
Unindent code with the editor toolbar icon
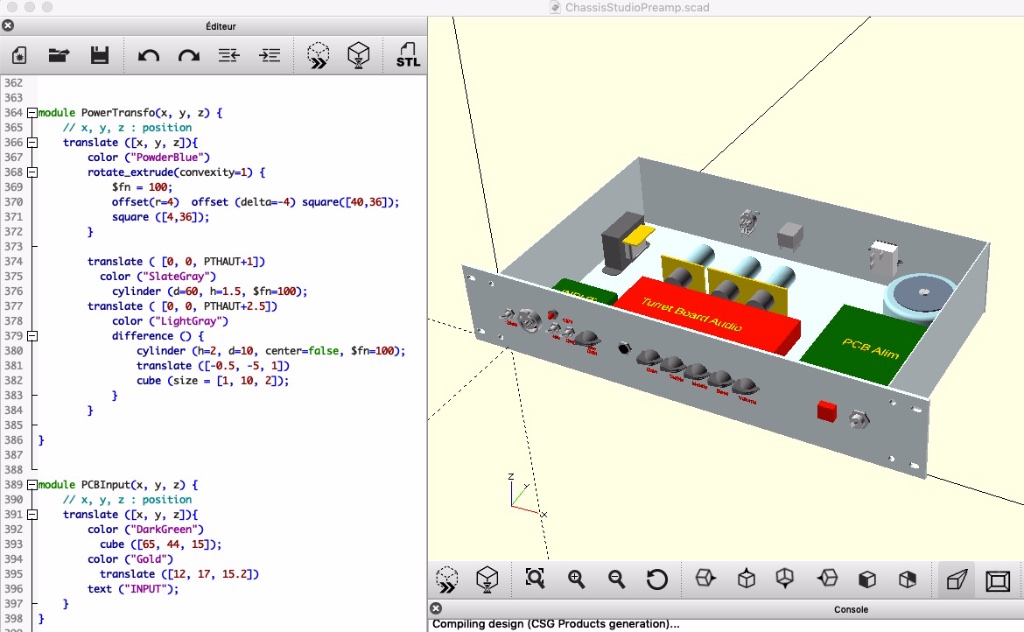coord(229,56)
